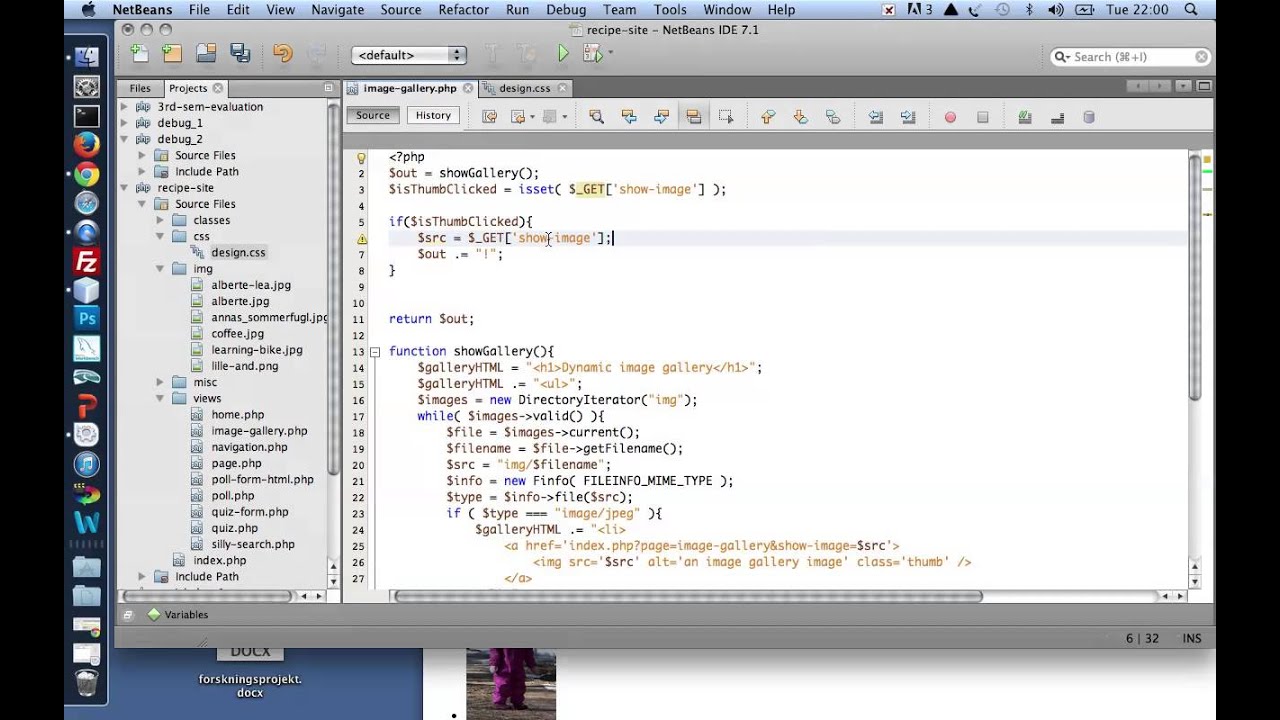1280x720 pixels.
Task: Switch to History view
Action: click(433, 116)
